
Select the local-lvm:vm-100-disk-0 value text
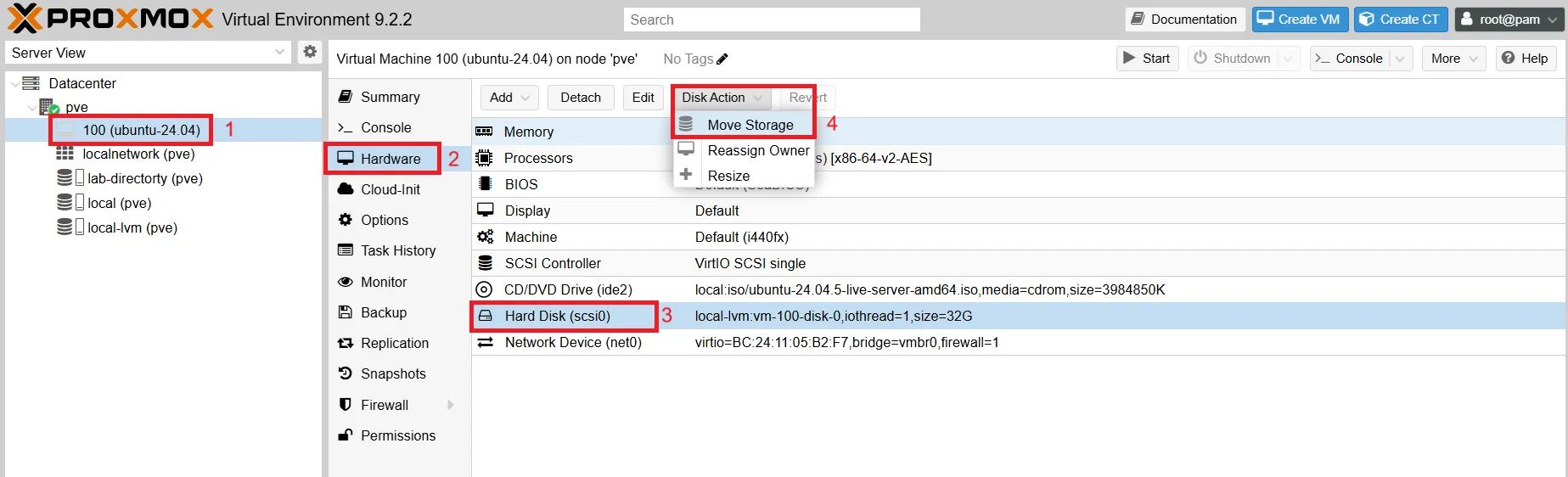834,316
